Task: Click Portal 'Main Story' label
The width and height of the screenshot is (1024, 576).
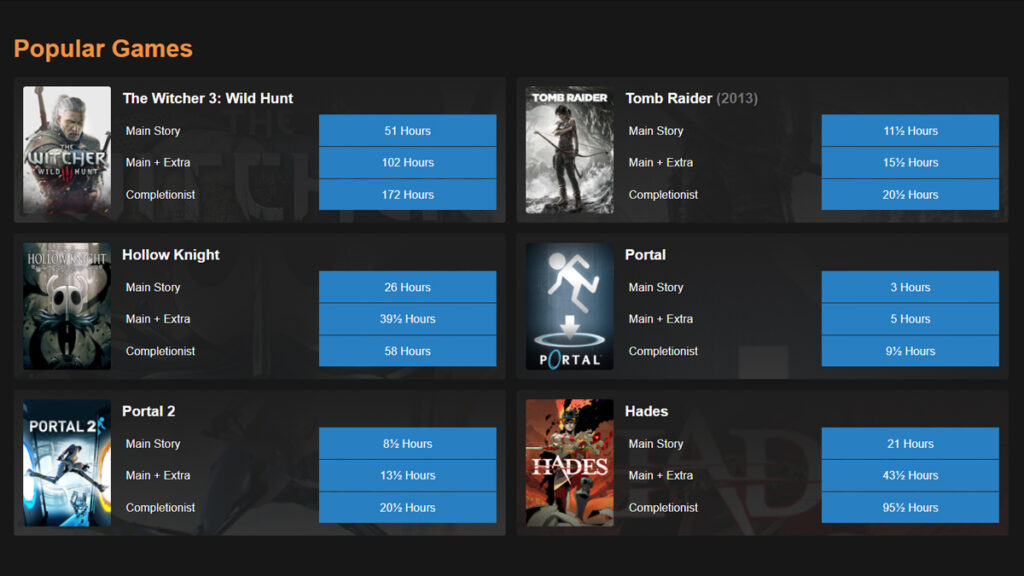Action: [656, 287]
